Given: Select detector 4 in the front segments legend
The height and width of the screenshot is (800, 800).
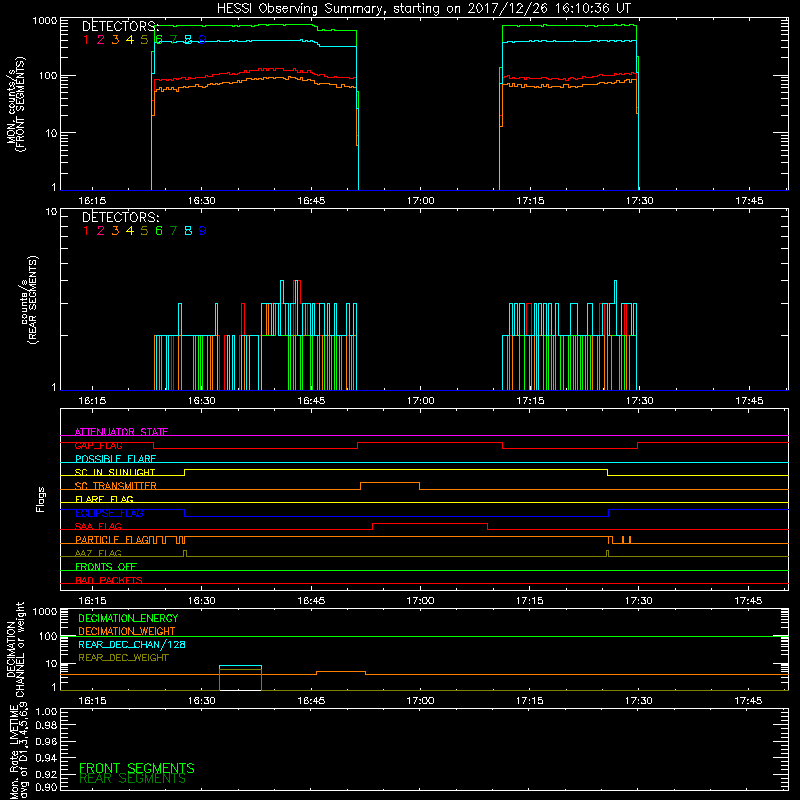Looking at the screenshot, I should [x=130, y=40].
